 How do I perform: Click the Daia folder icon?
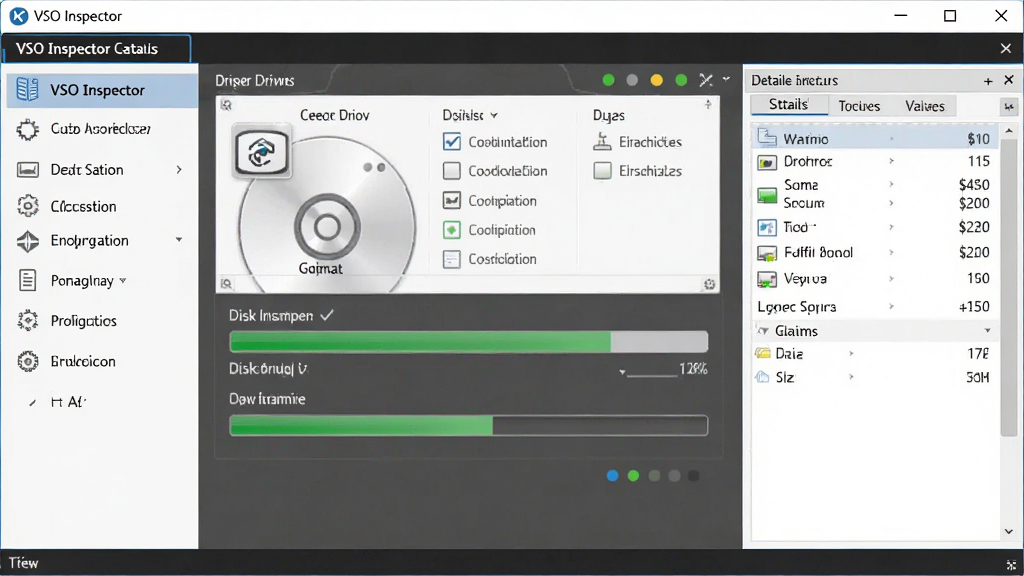762,353
